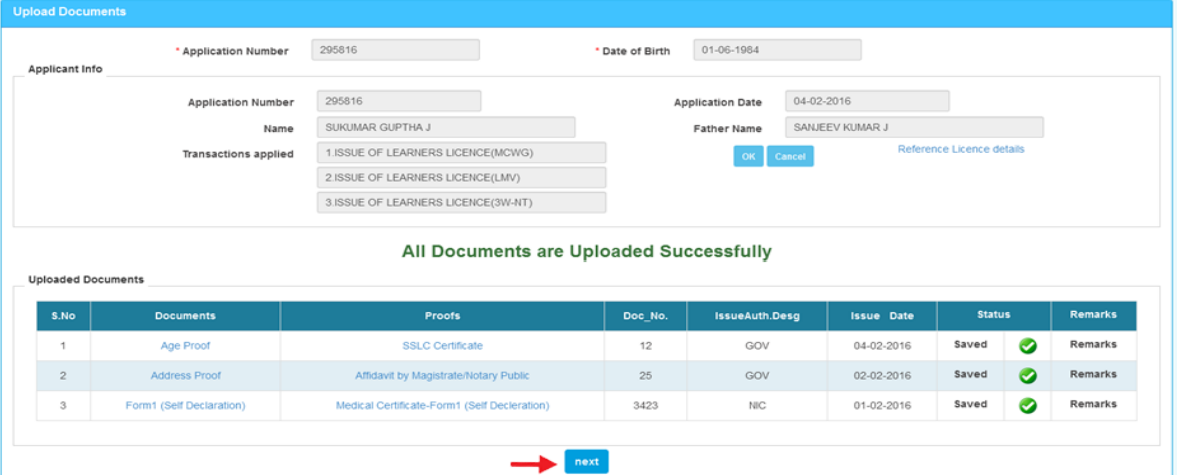Click the Documents column header
The image size is (1177, 475).
[185, 316]
